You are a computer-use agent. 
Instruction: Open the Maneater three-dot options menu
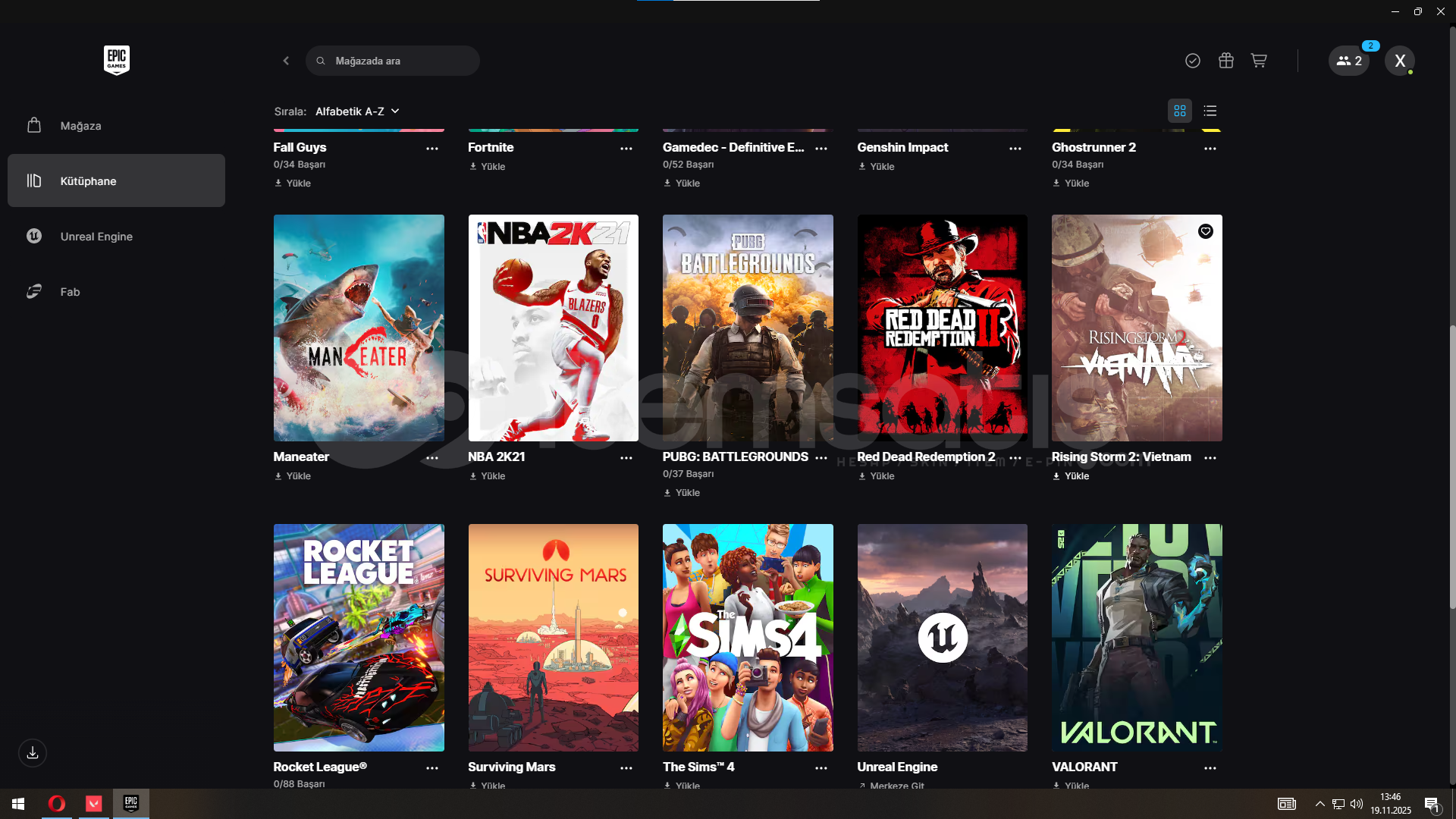click(432, 458)
